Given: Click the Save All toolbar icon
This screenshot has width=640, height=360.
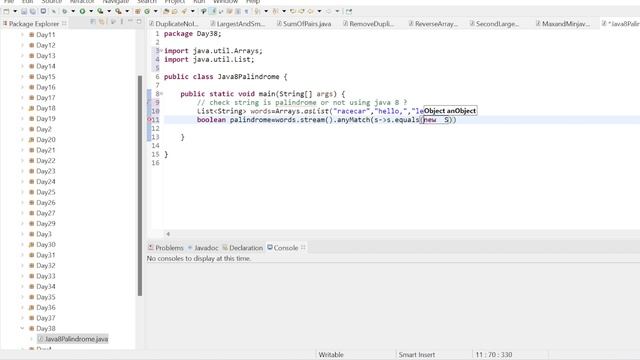Looking at the screenshot, I should point(33,11).
